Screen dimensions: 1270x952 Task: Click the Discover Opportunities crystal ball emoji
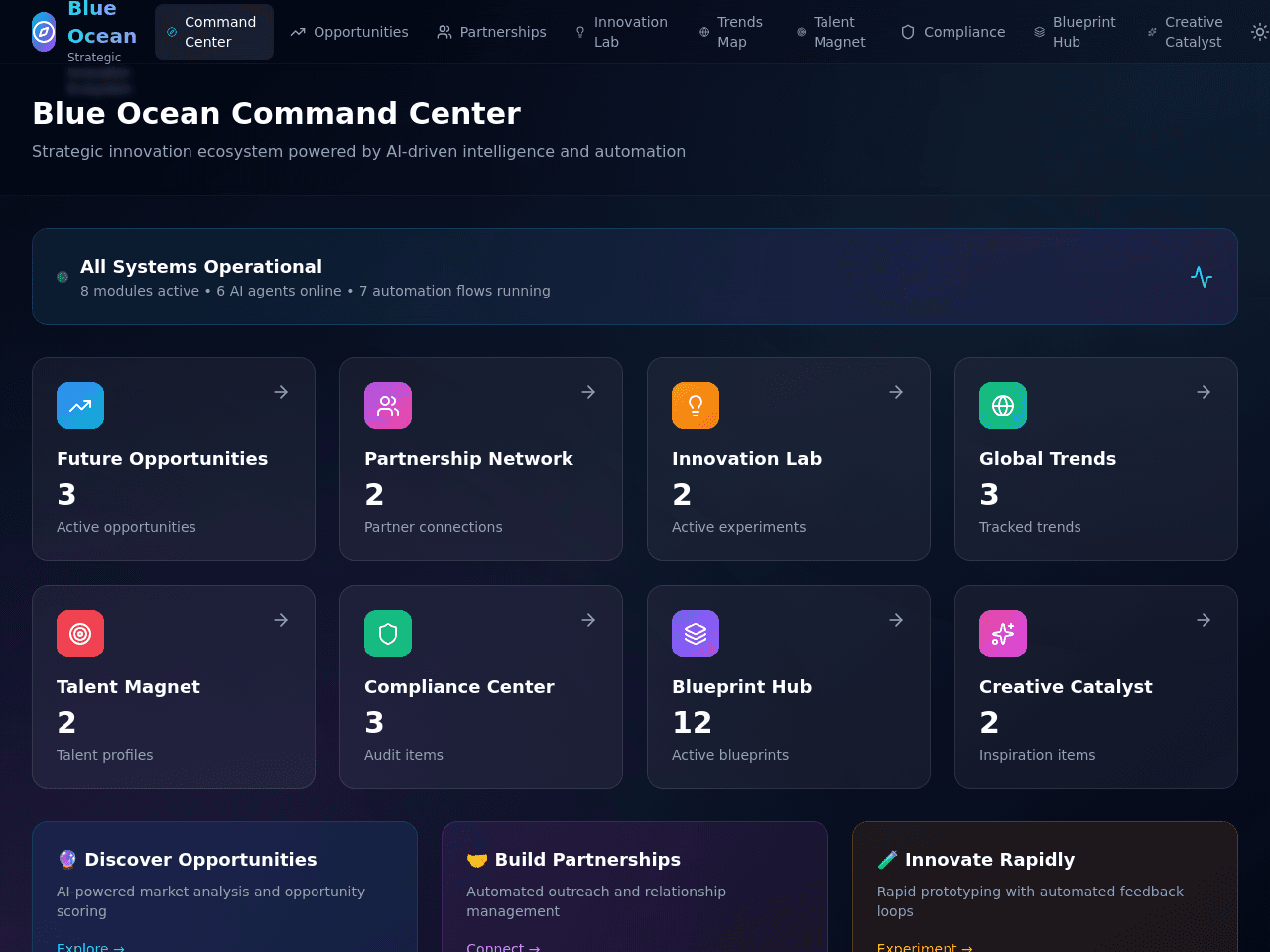67,860
